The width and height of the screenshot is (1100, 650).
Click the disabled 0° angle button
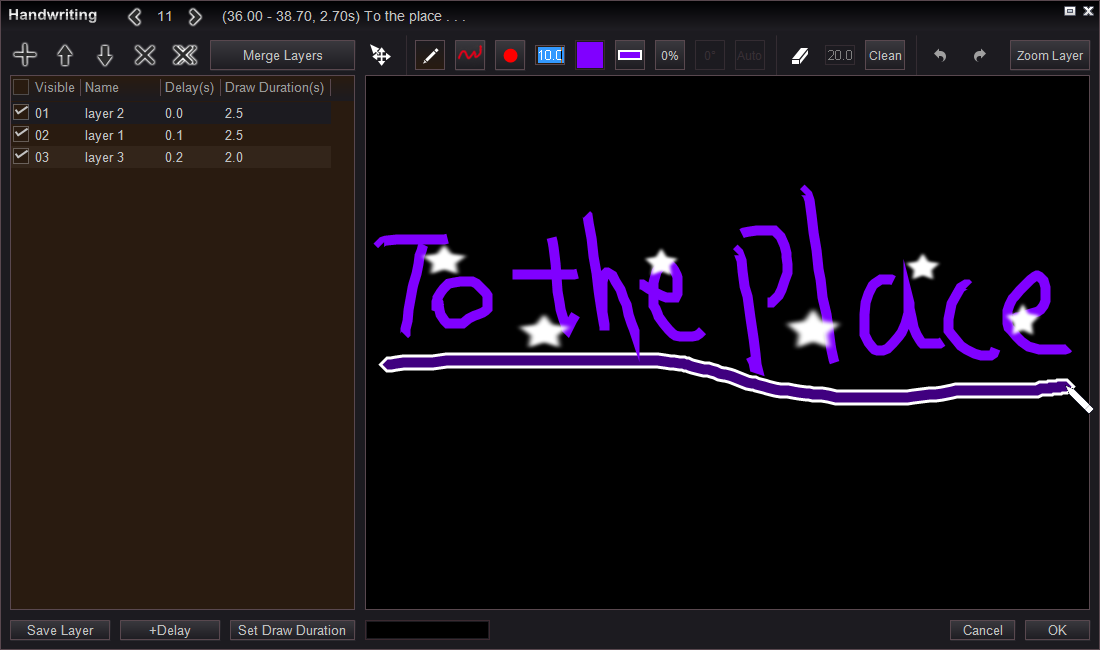point(710,55)
